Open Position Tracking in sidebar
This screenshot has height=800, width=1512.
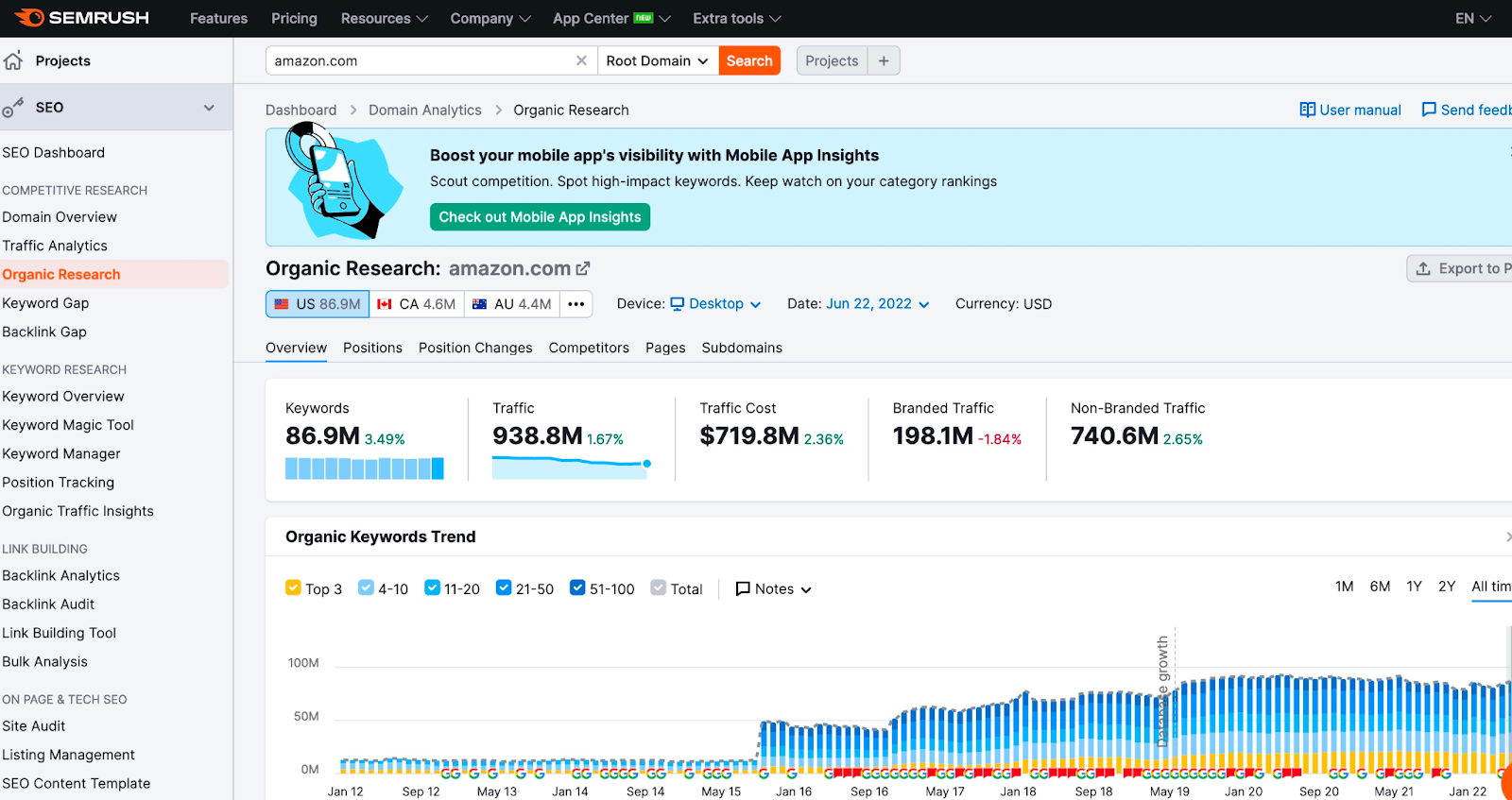tap(58, 482)
